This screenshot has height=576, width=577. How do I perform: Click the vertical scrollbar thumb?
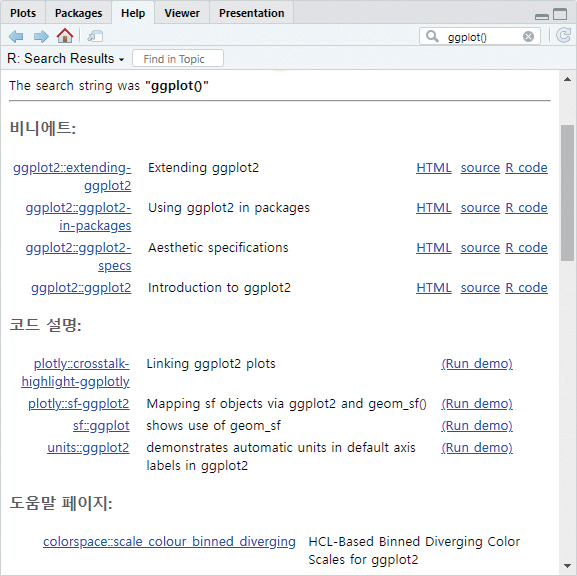567,193
